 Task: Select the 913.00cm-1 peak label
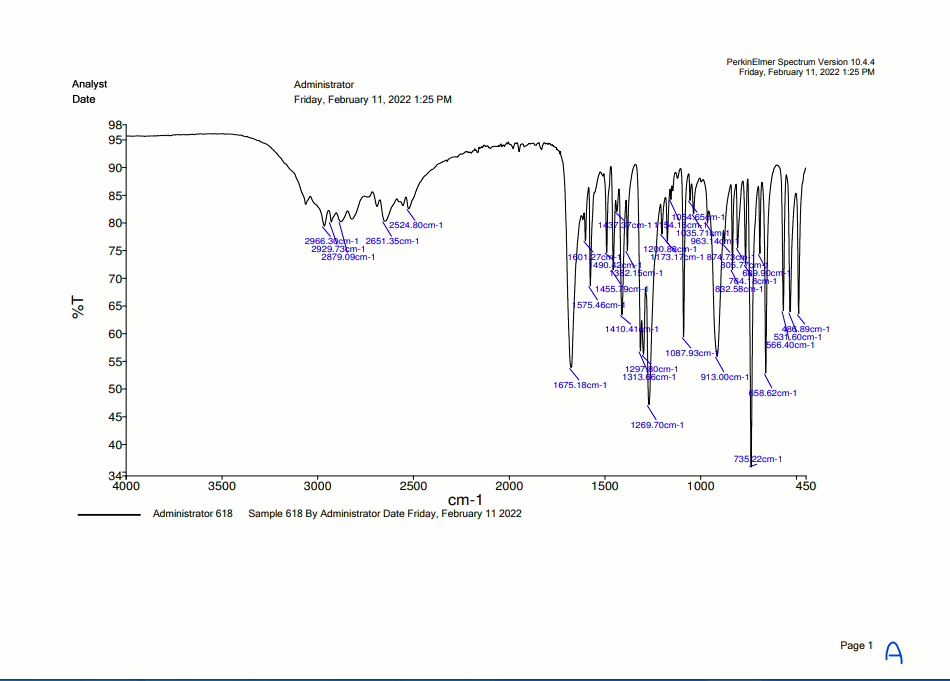(x=725, y=377)
